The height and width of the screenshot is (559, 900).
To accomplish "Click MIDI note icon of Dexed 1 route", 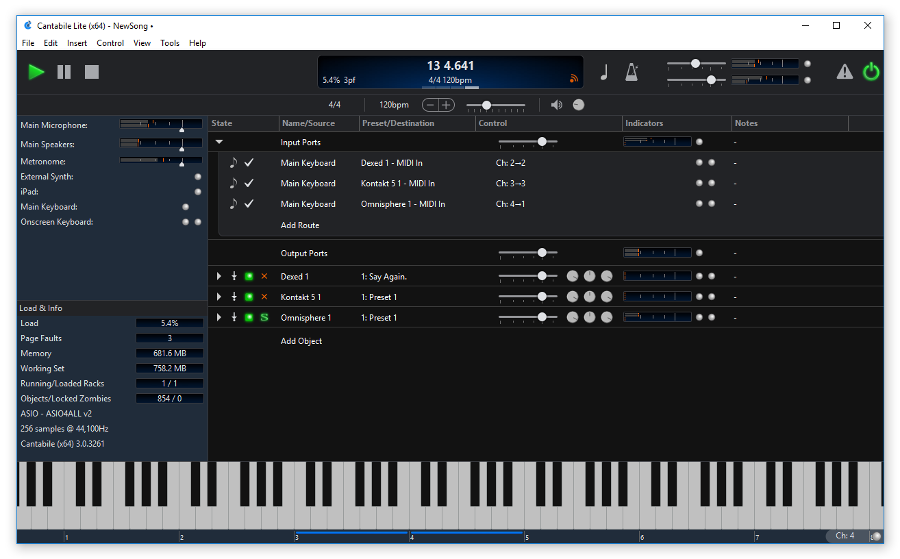I will coord(233,162).
